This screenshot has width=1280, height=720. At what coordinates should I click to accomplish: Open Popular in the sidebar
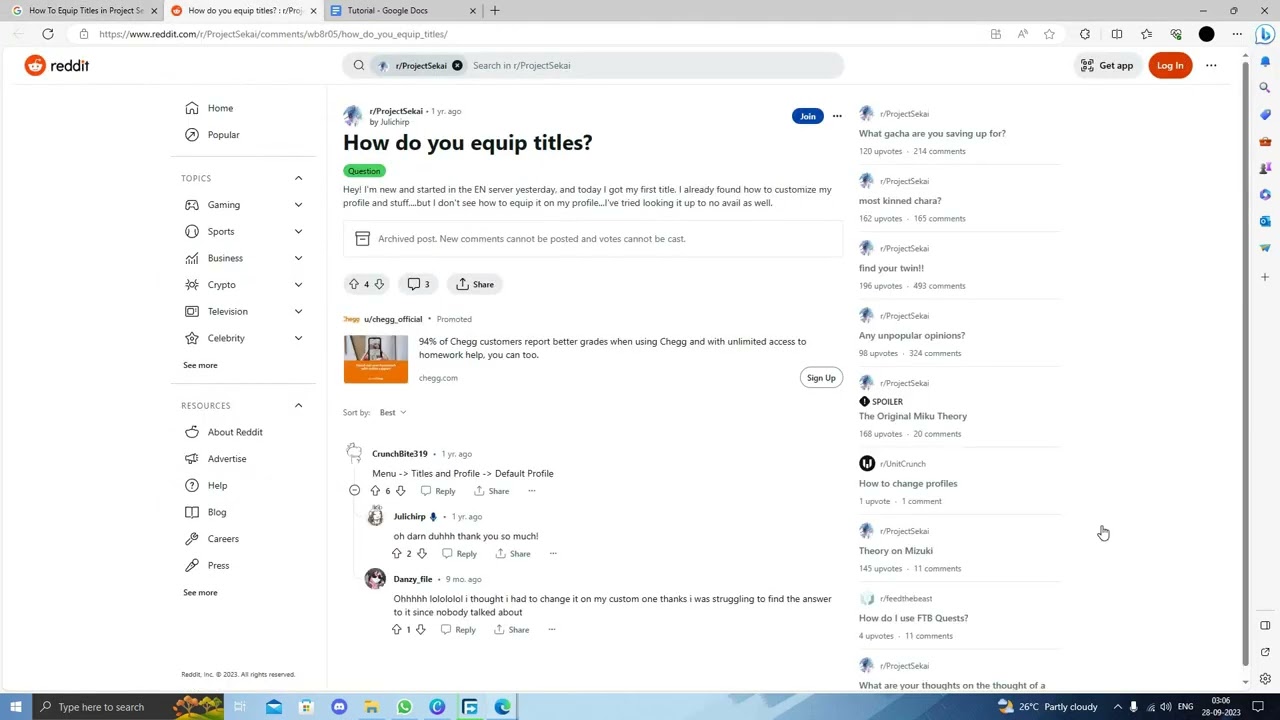click(x=223, y=134)
